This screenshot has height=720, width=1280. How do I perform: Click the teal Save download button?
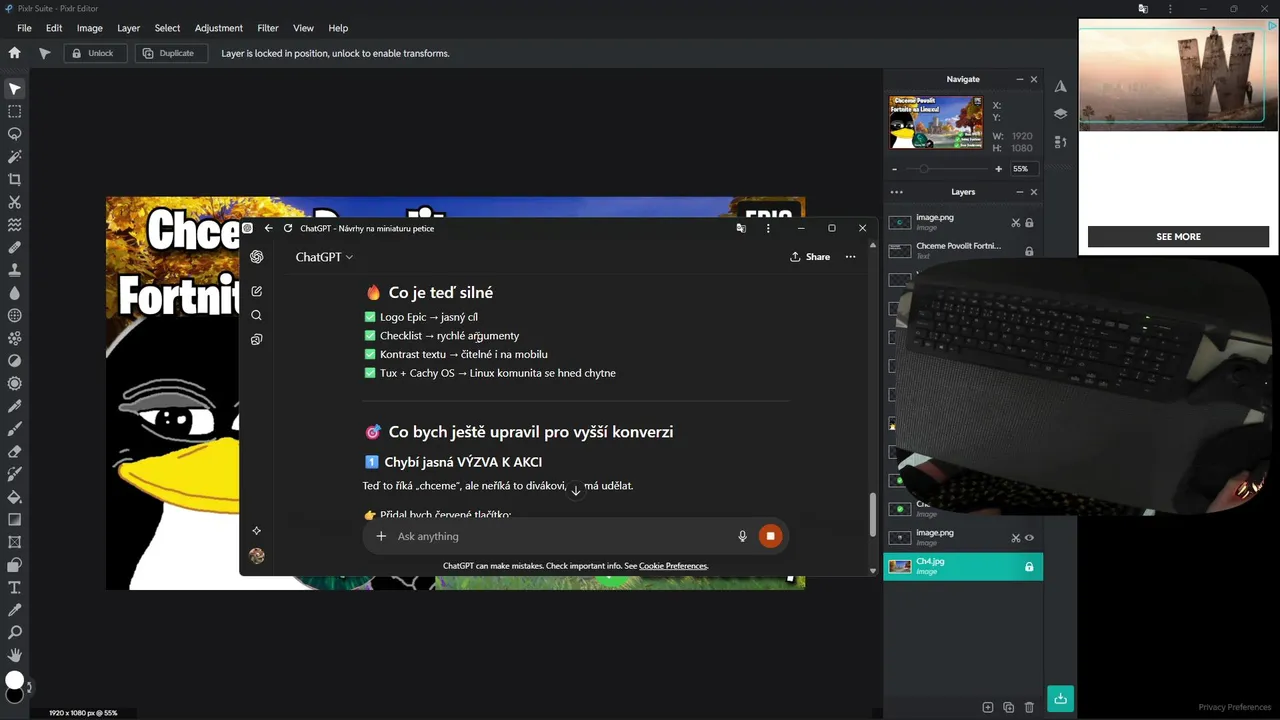1060,698
